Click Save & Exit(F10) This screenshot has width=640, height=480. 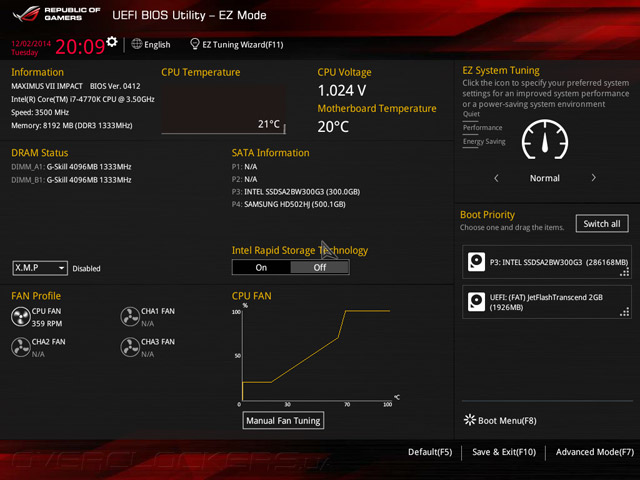point(504,452)
